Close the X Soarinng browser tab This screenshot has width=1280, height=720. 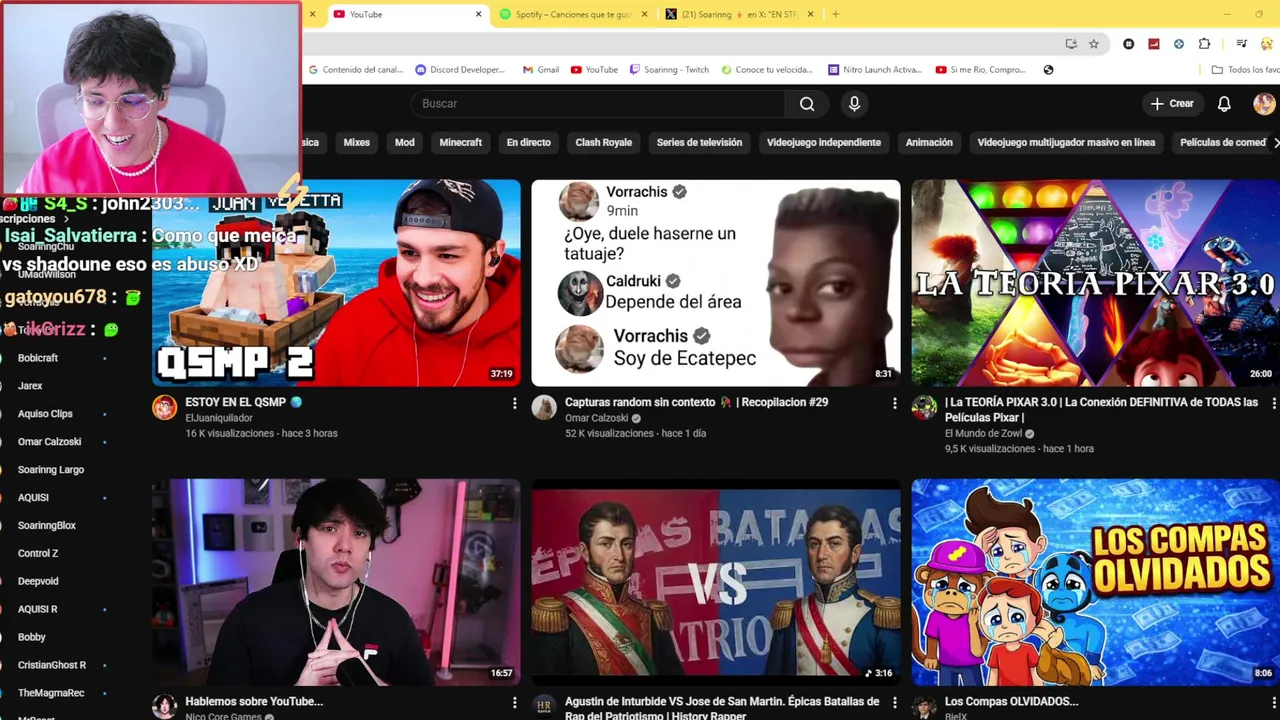pyautogui.click(x=810, y=14)
